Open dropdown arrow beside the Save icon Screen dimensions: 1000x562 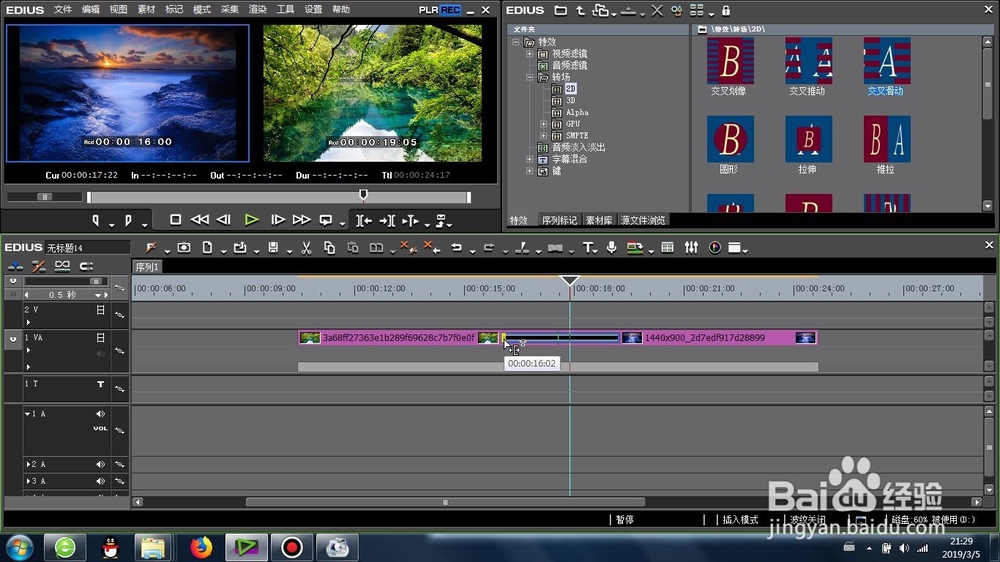289,251
